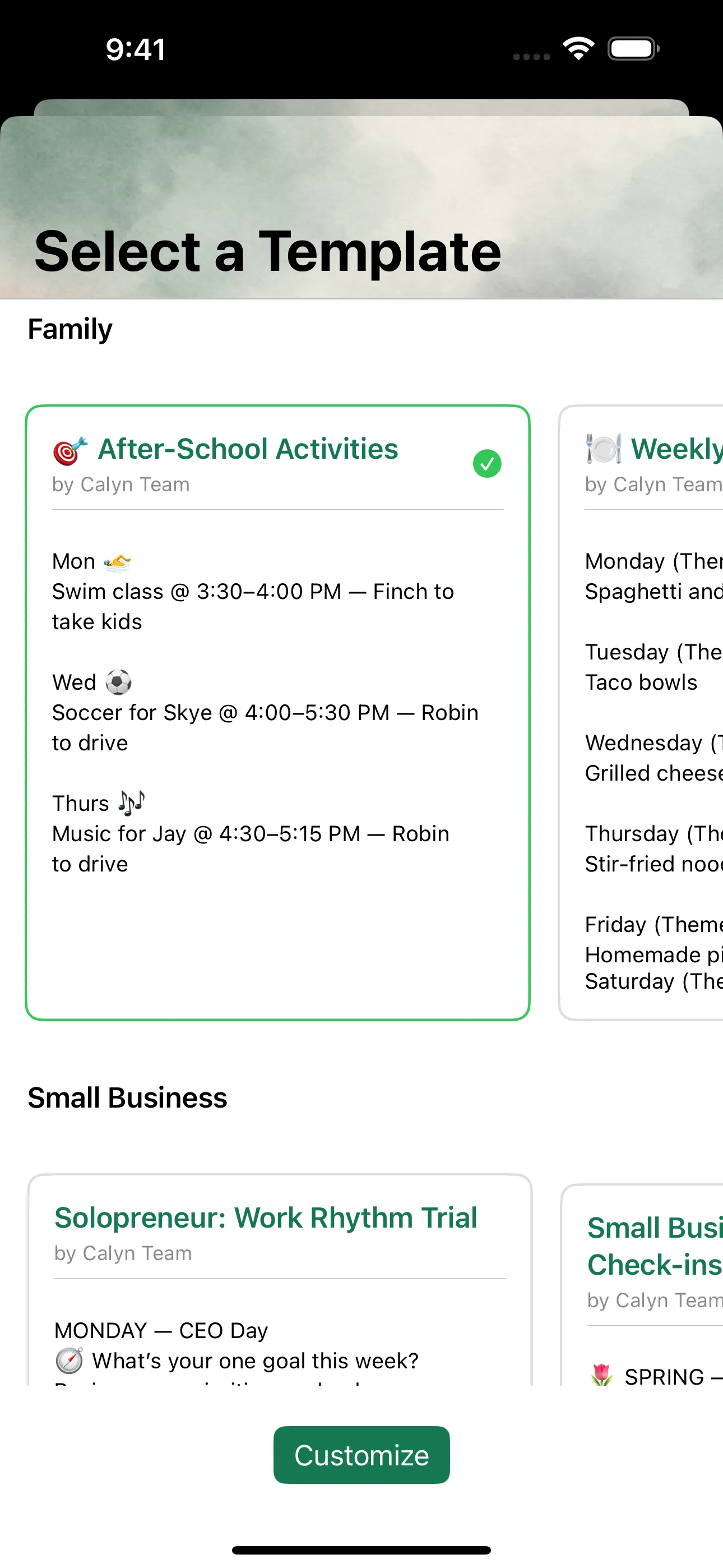The width and height of the screenshot is (723, 1568).
Task: Click the plate and cutlery icon
Action: point(603,449)
